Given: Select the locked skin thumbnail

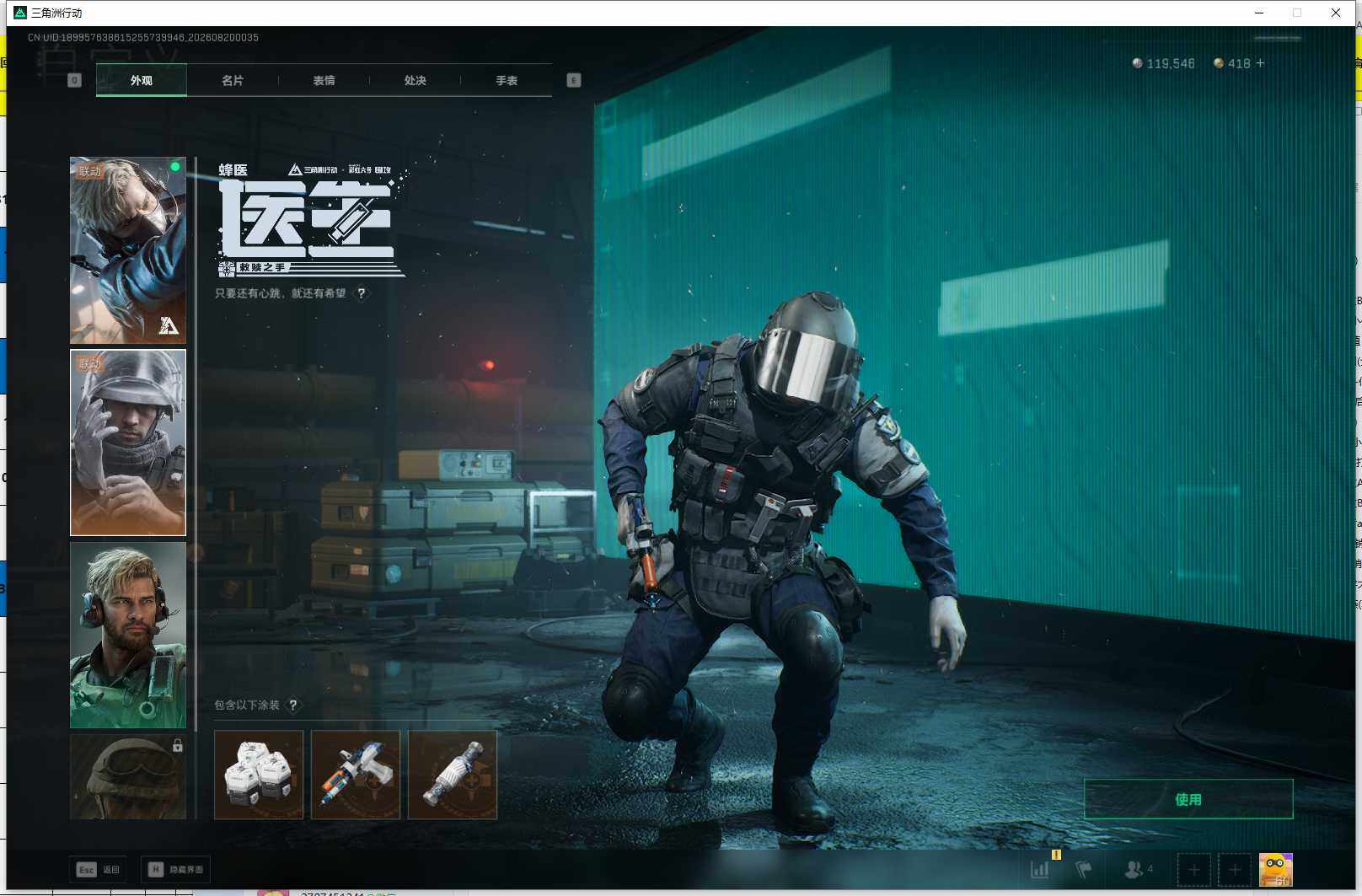Looking at the screenshot, I should click(x=128, y=776).
